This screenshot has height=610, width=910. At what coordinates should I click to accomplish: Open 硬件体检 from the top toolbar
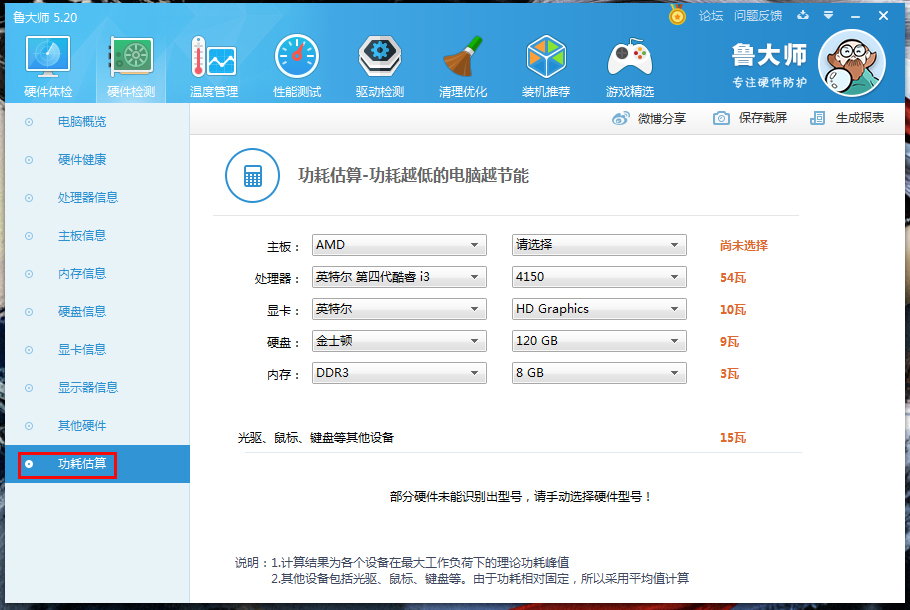(47, 62)
